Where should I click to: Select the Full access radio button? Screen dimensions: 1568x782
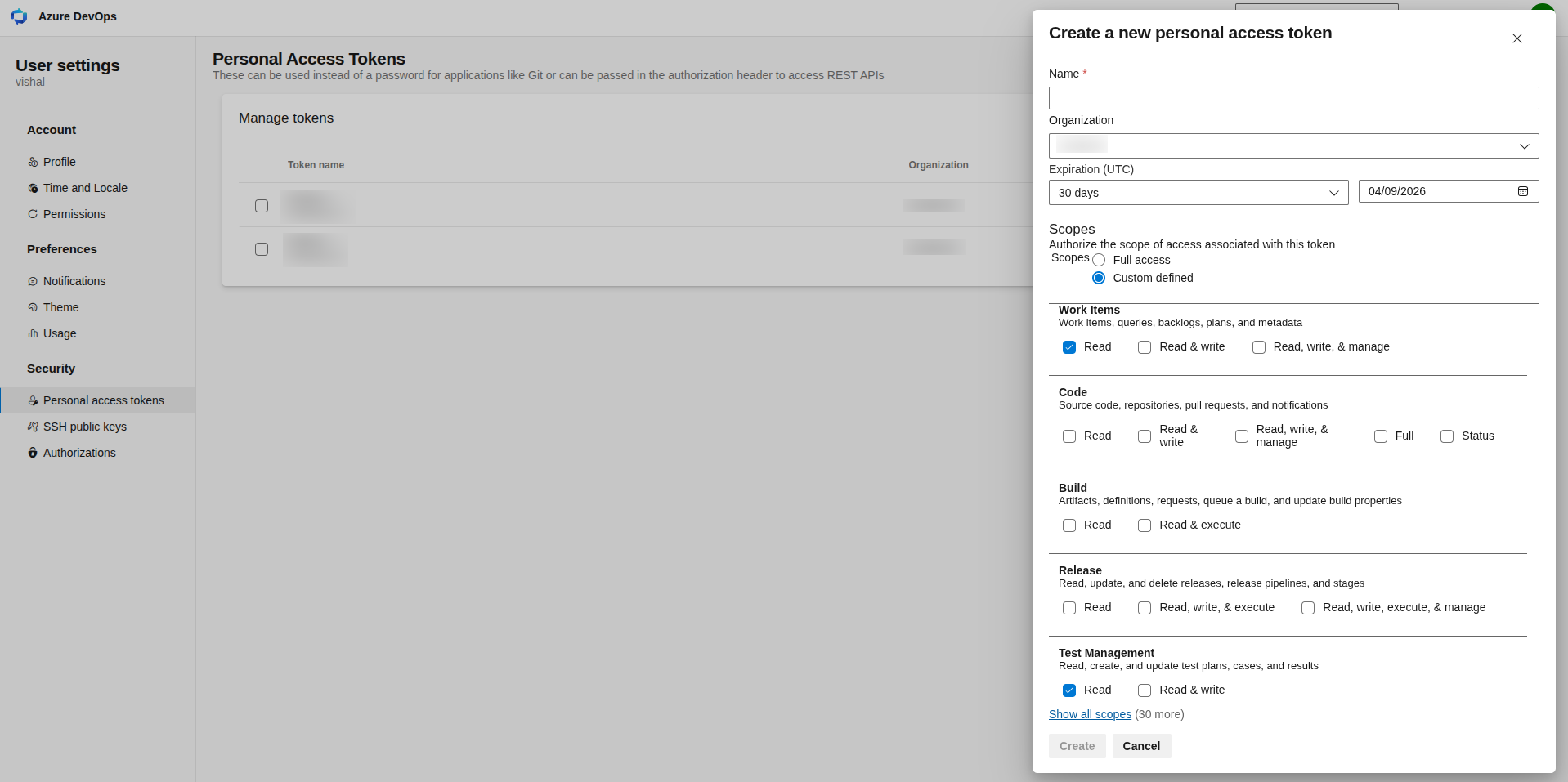[1099, 260]
